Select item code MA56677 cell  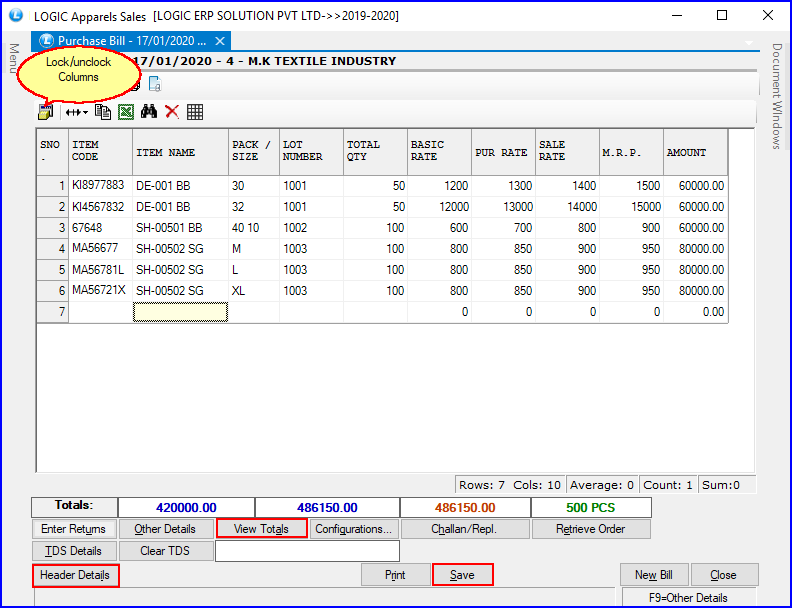click(101, 248)
